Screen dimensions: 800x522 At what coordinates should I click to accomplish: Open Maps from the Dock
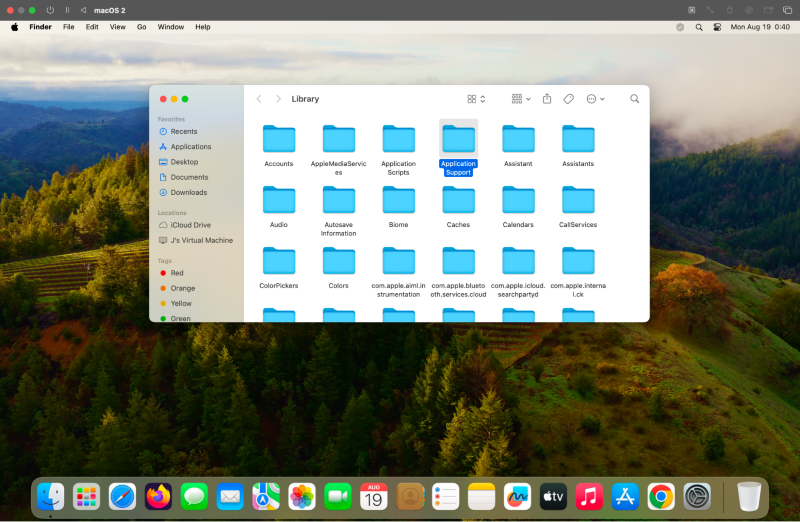pyautogui.click(x=266, y=496)
